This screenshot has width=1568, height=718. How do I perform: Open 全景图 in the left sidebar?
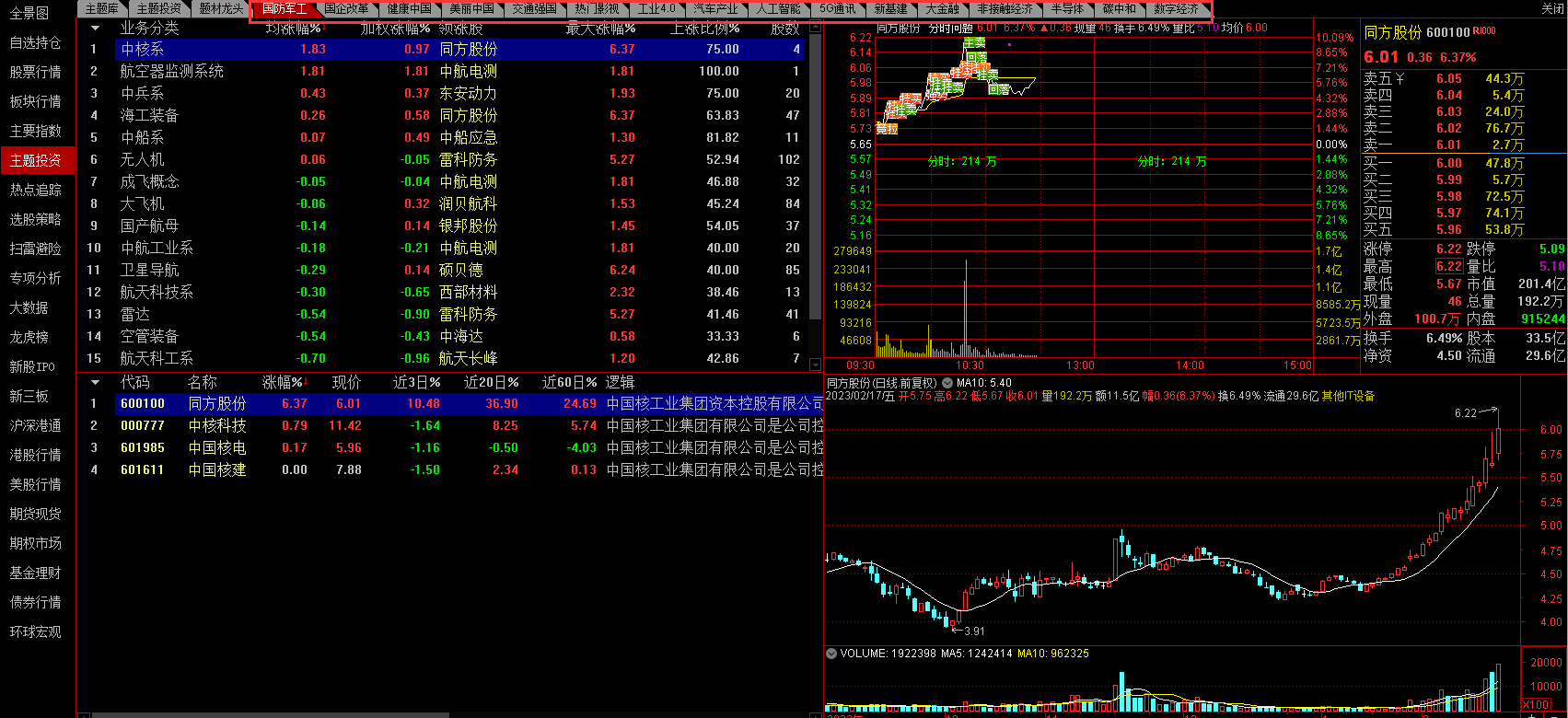(29, 13)
